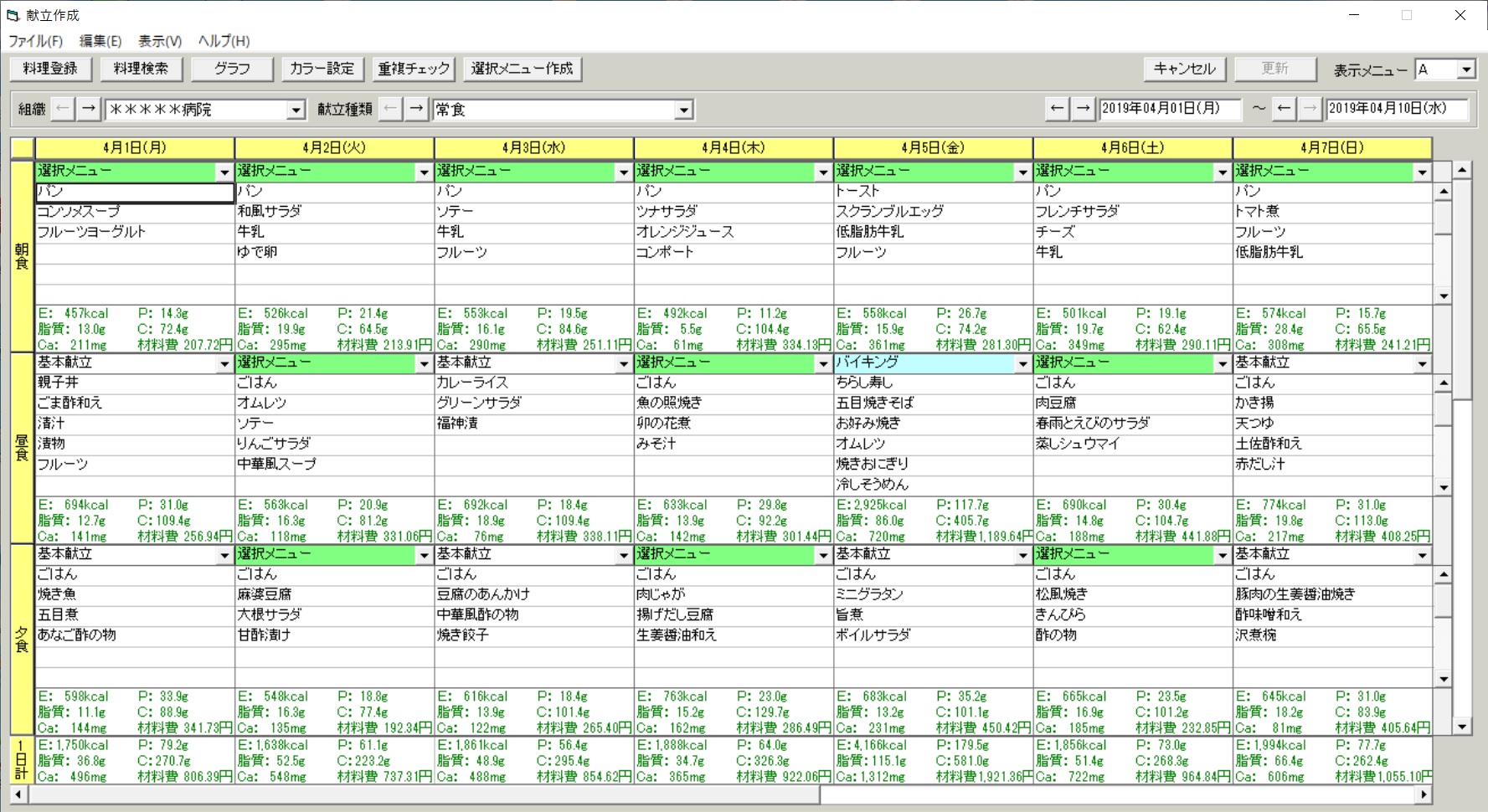Move start date back one day
This screenshot has height=812, width=1488.
click(x=1058, y=108)
